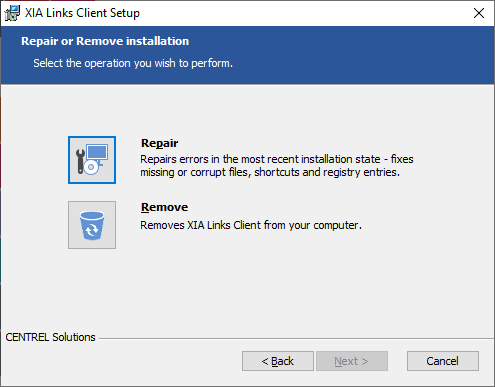Click blank dialog area below Remove option
The height and width of the screenshot is (387, 495).
coord(247,290)
